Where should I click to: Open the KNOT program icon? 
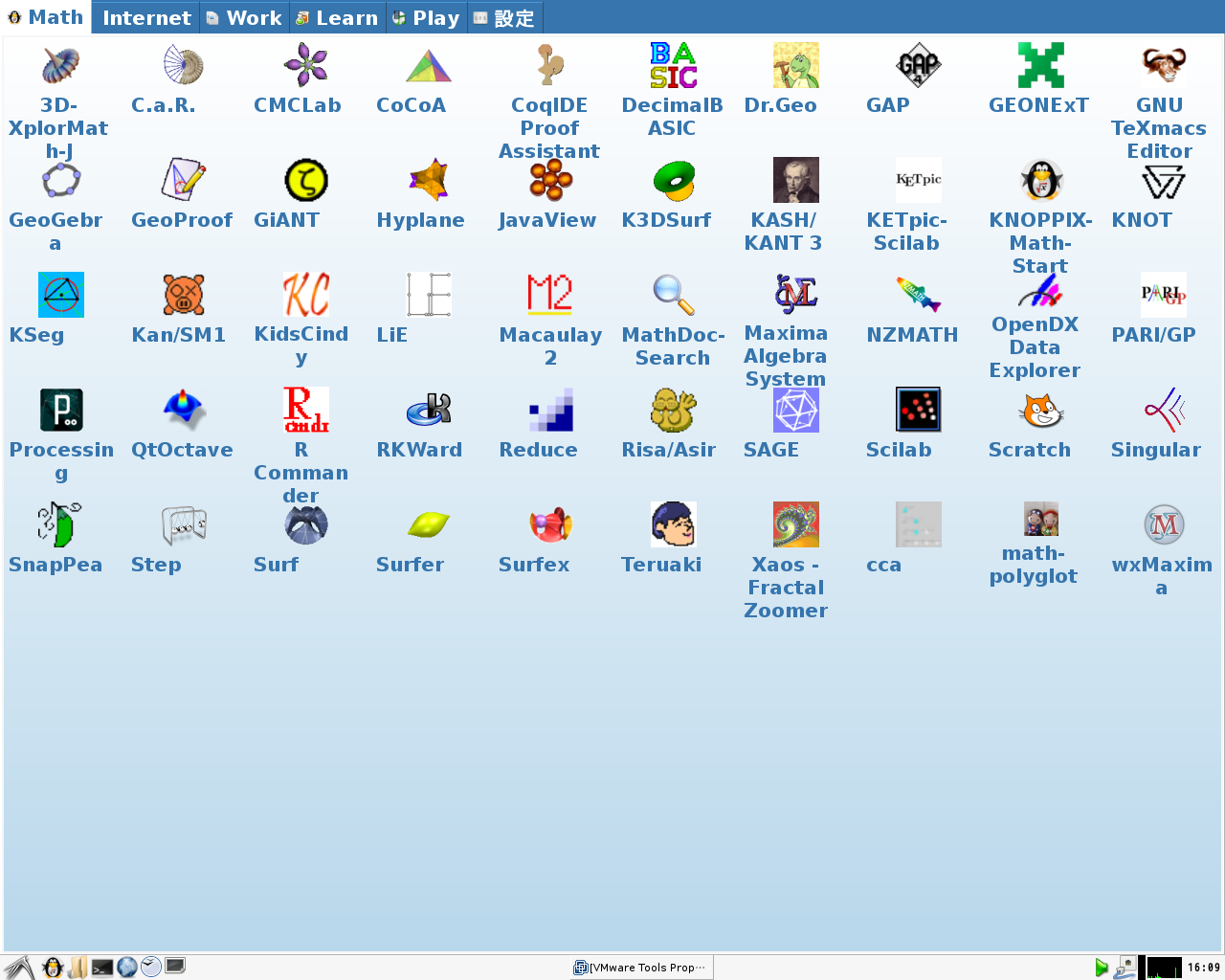pyautogui.click(x=1164, y=180)
